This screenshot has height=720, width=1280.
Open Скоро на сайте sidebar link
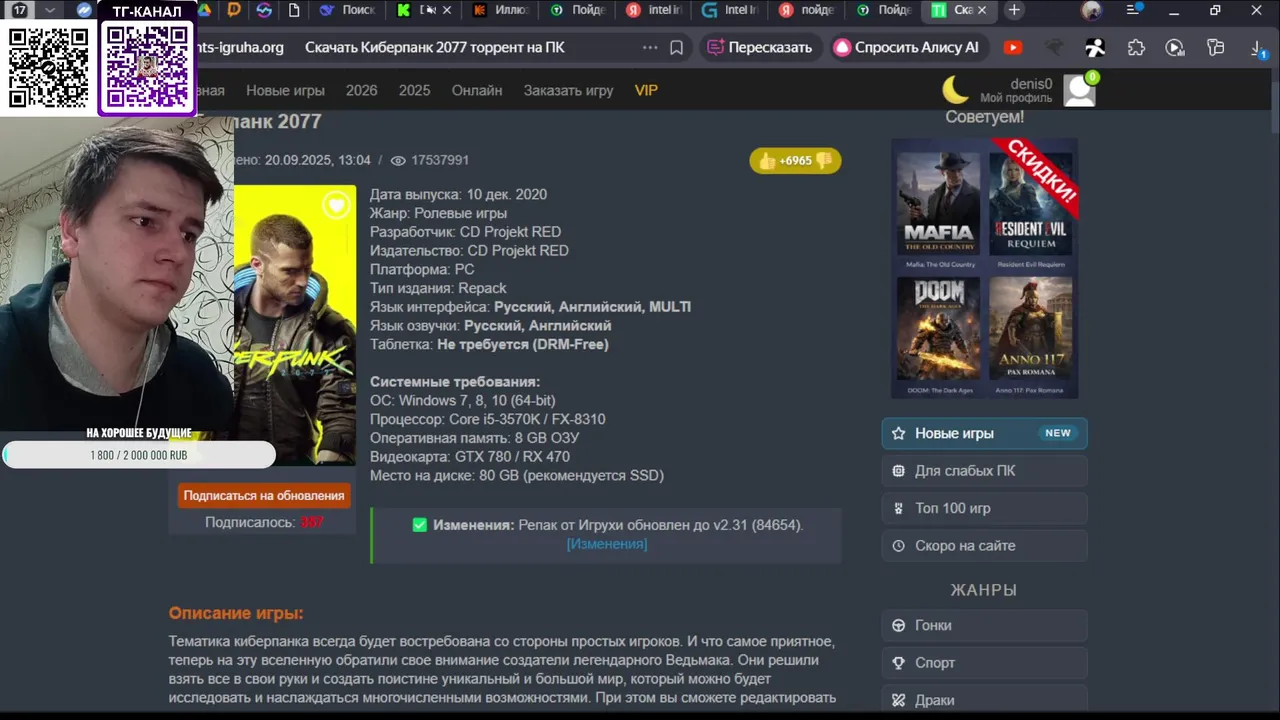coord(984,546)
